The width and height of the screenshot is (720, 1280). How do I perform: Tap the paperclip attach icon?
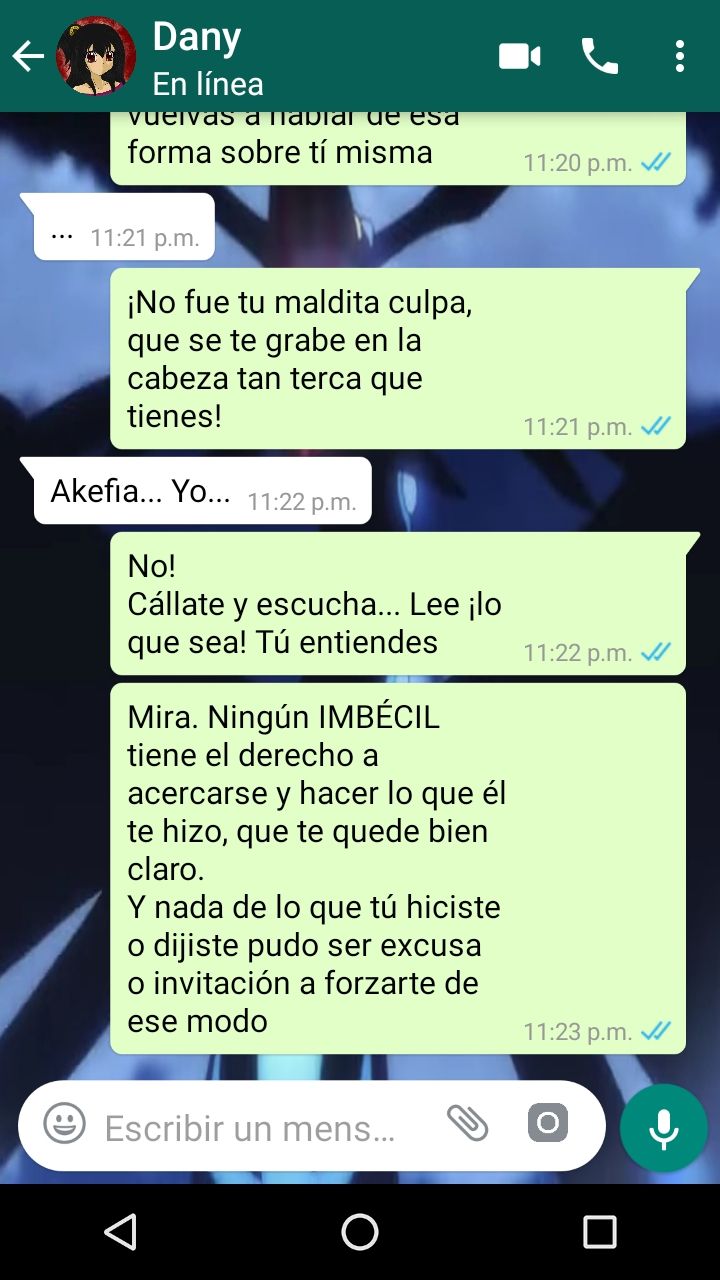[x=467, y=1123]
